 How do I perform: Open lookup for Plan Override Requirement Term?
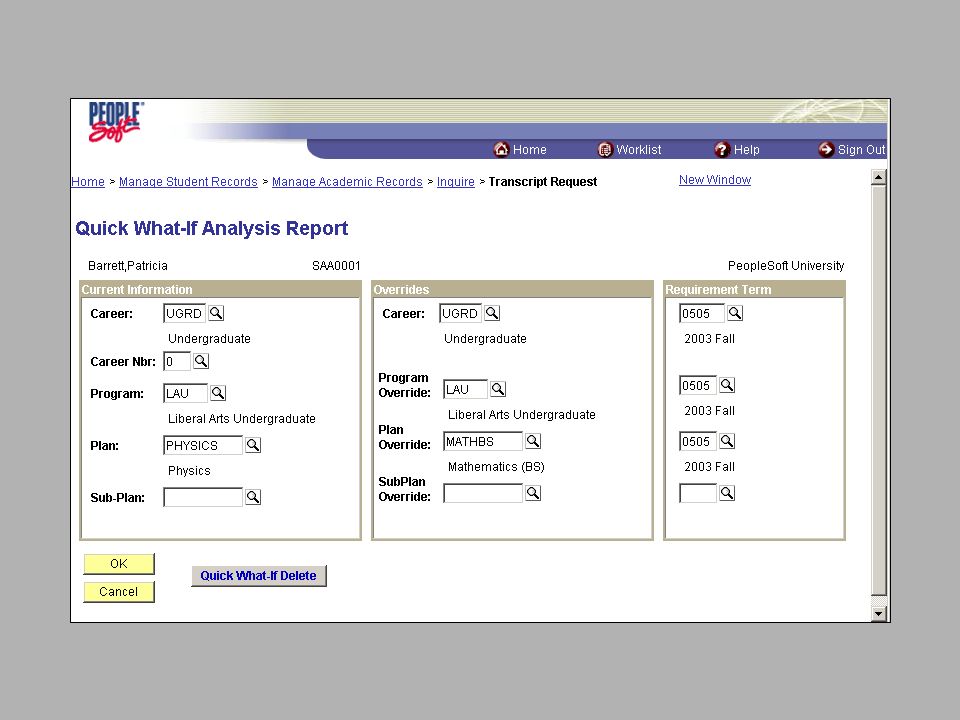pyautogui.click(x=727, y=441)
